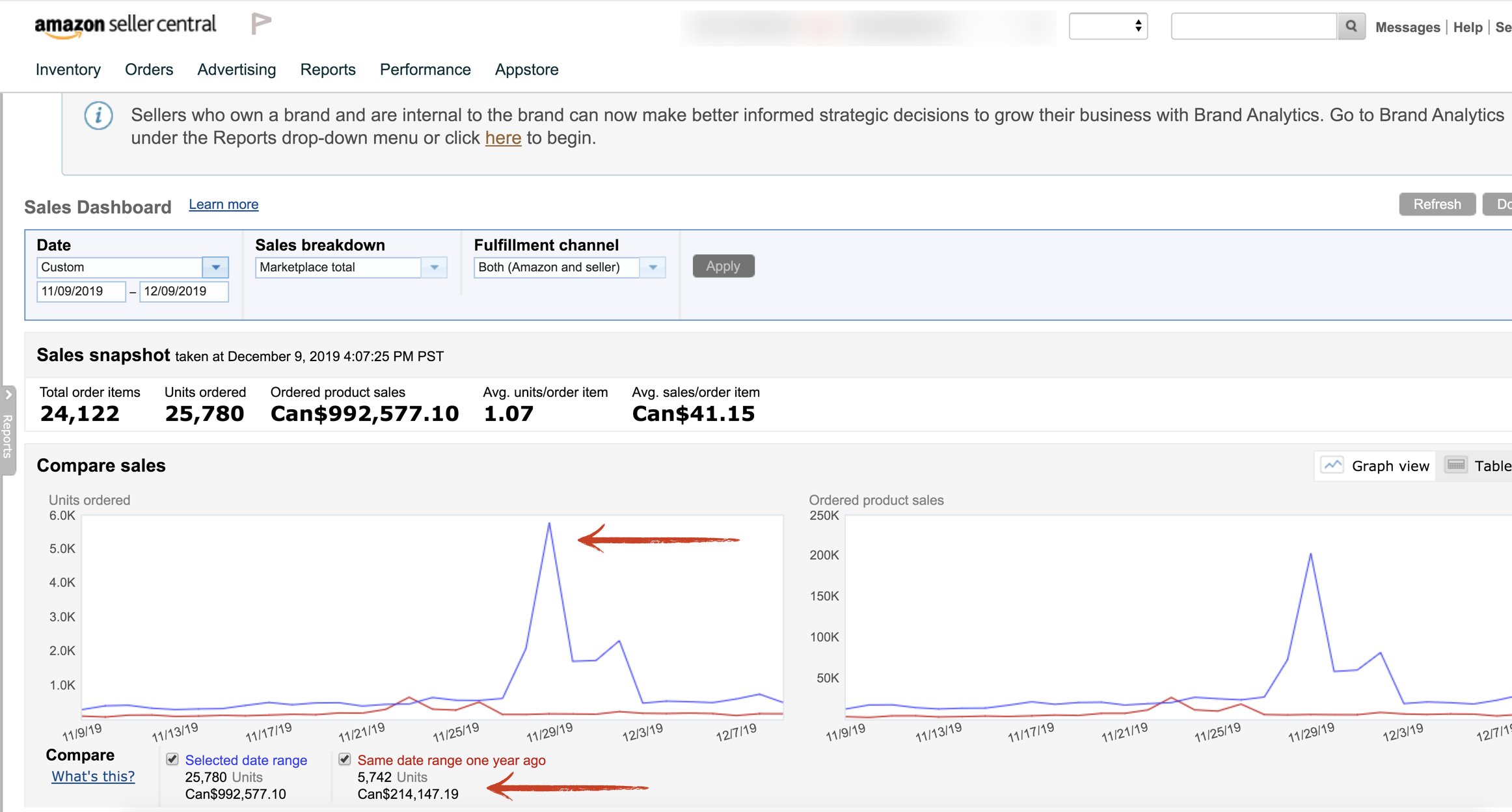
Task: Open the Reports menu
Action: 328,70
